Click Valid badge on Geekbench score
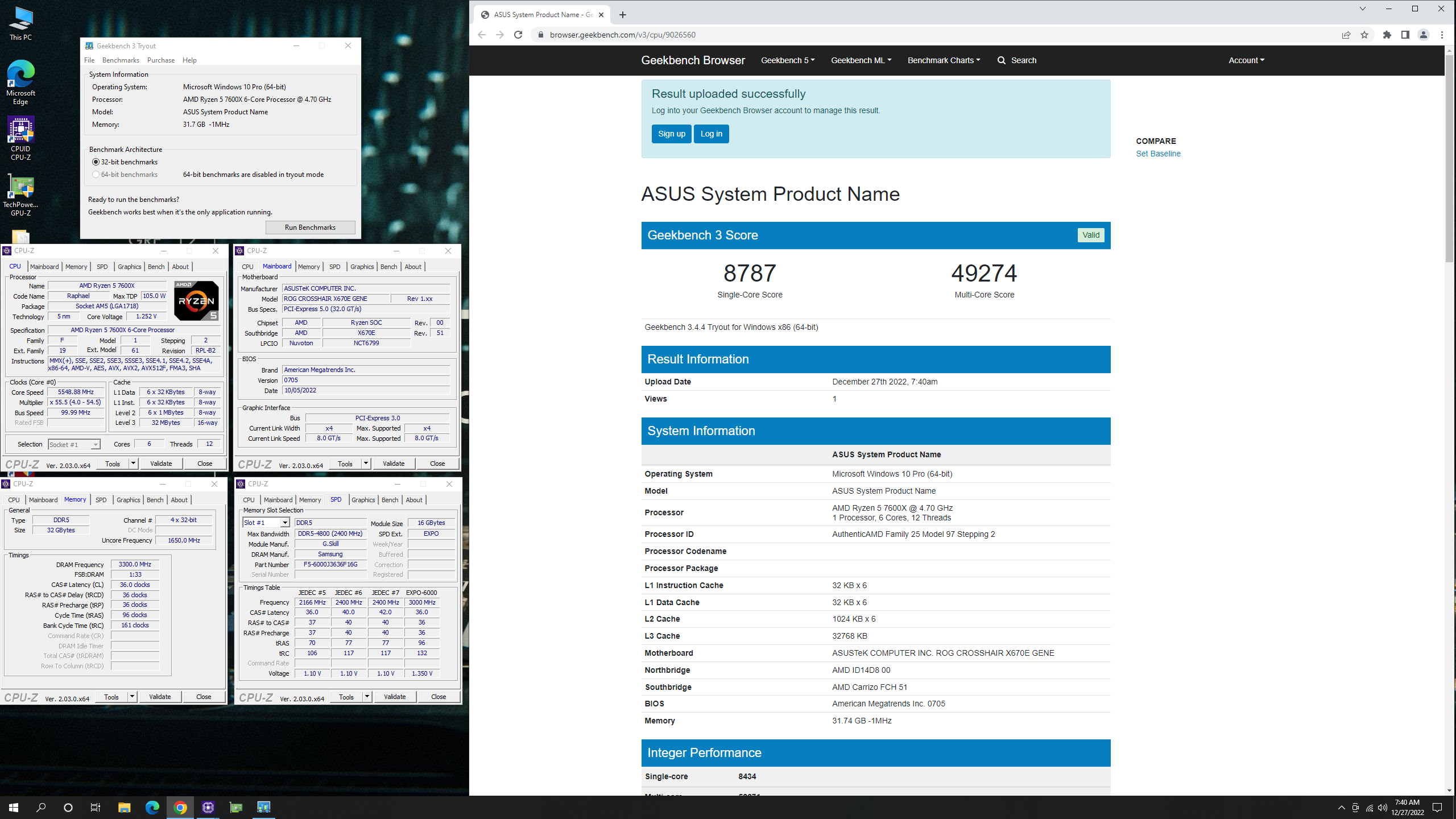 (1090, 235)
